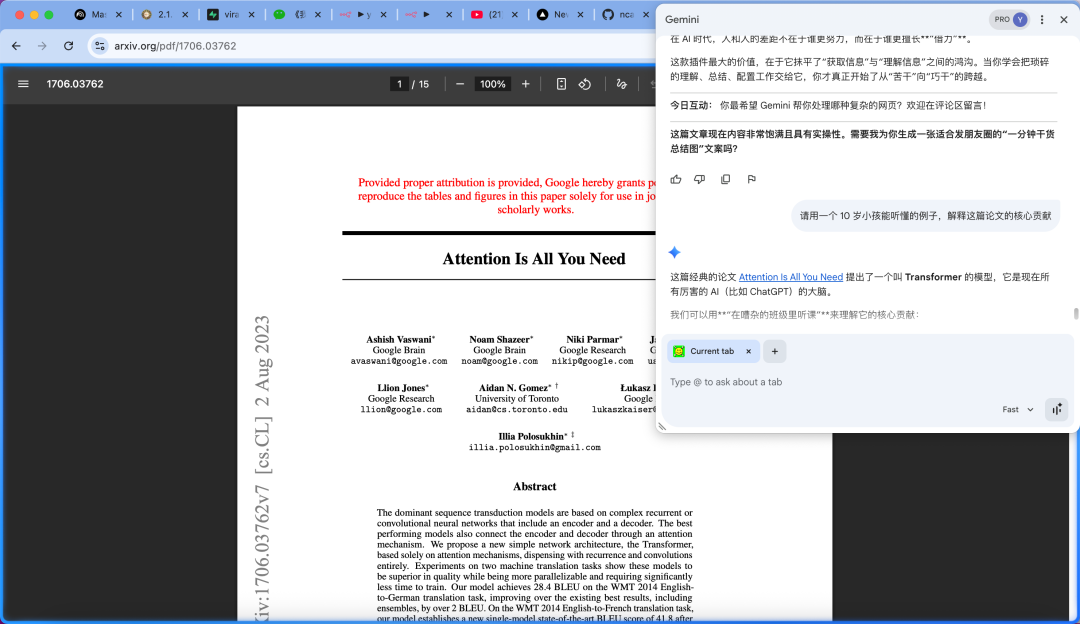Click the fit-to-page icon in the PDF toolbar

click(561, 84)
